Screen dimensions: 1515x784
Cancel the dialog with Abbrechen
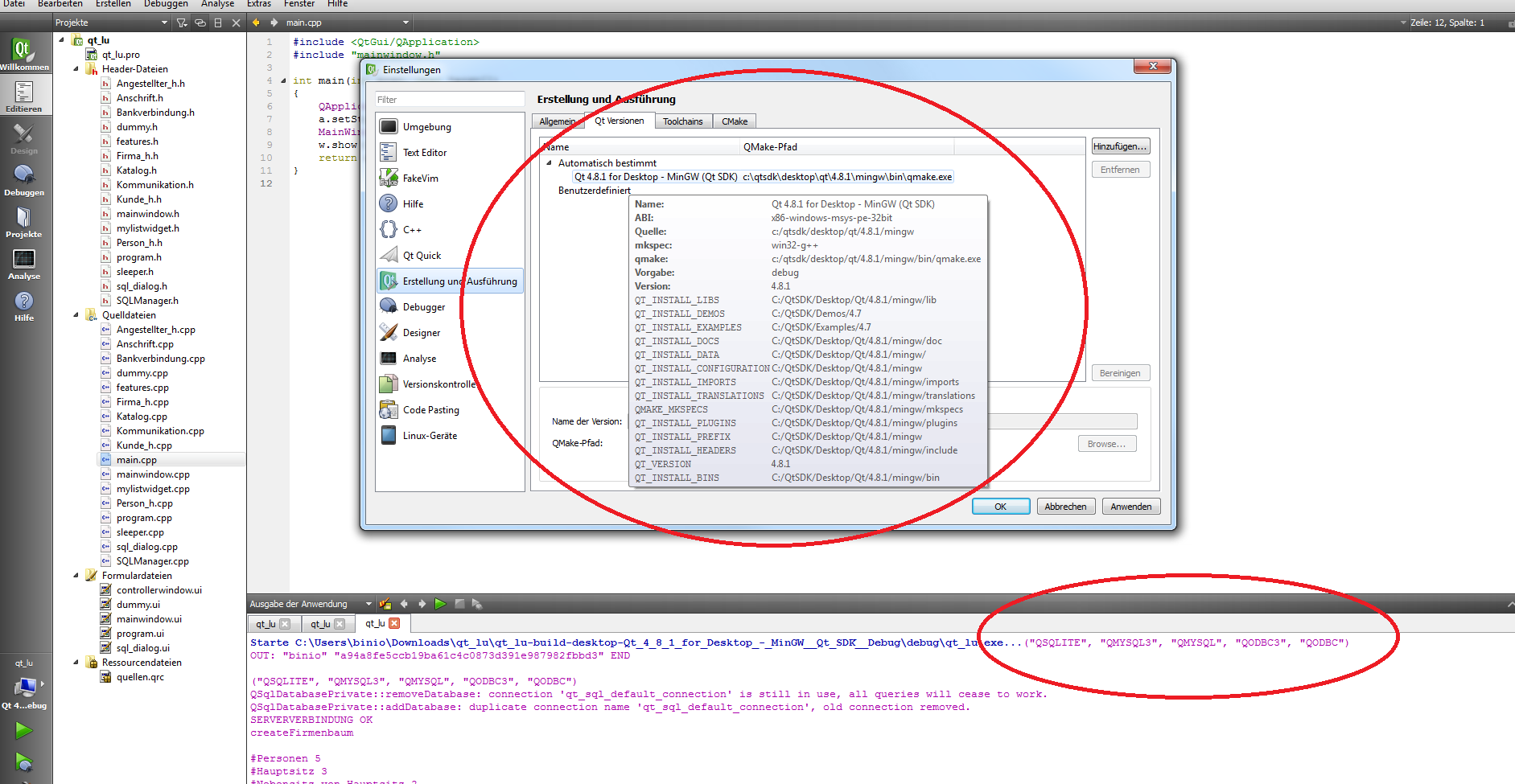click(1065, 507)
